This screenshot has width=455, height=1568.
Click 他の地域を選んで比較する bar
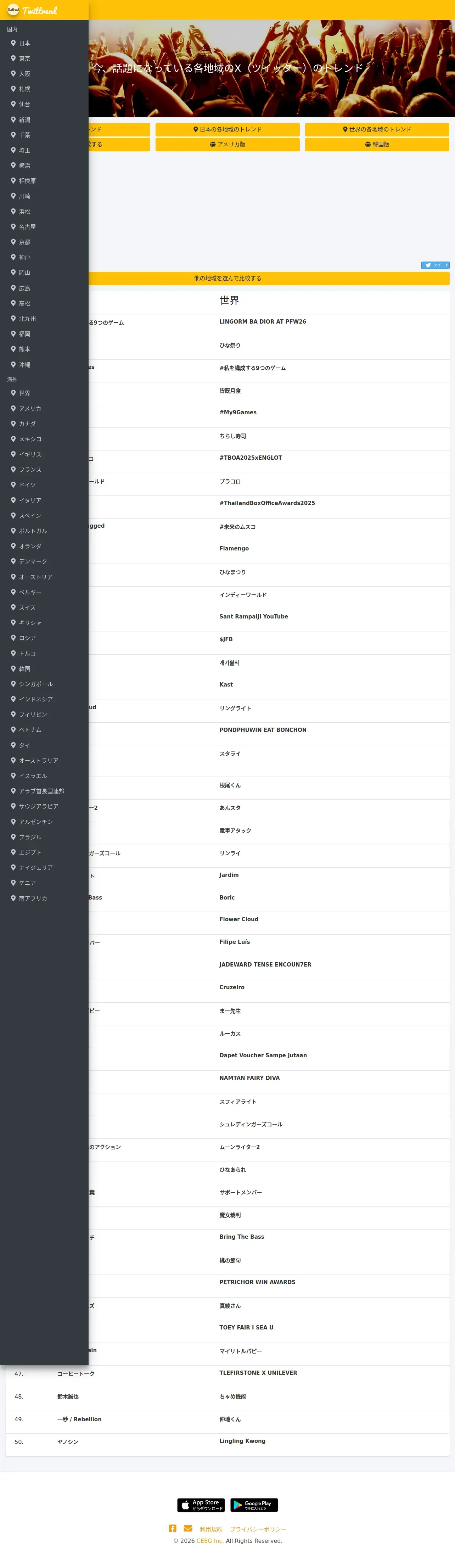227,278
